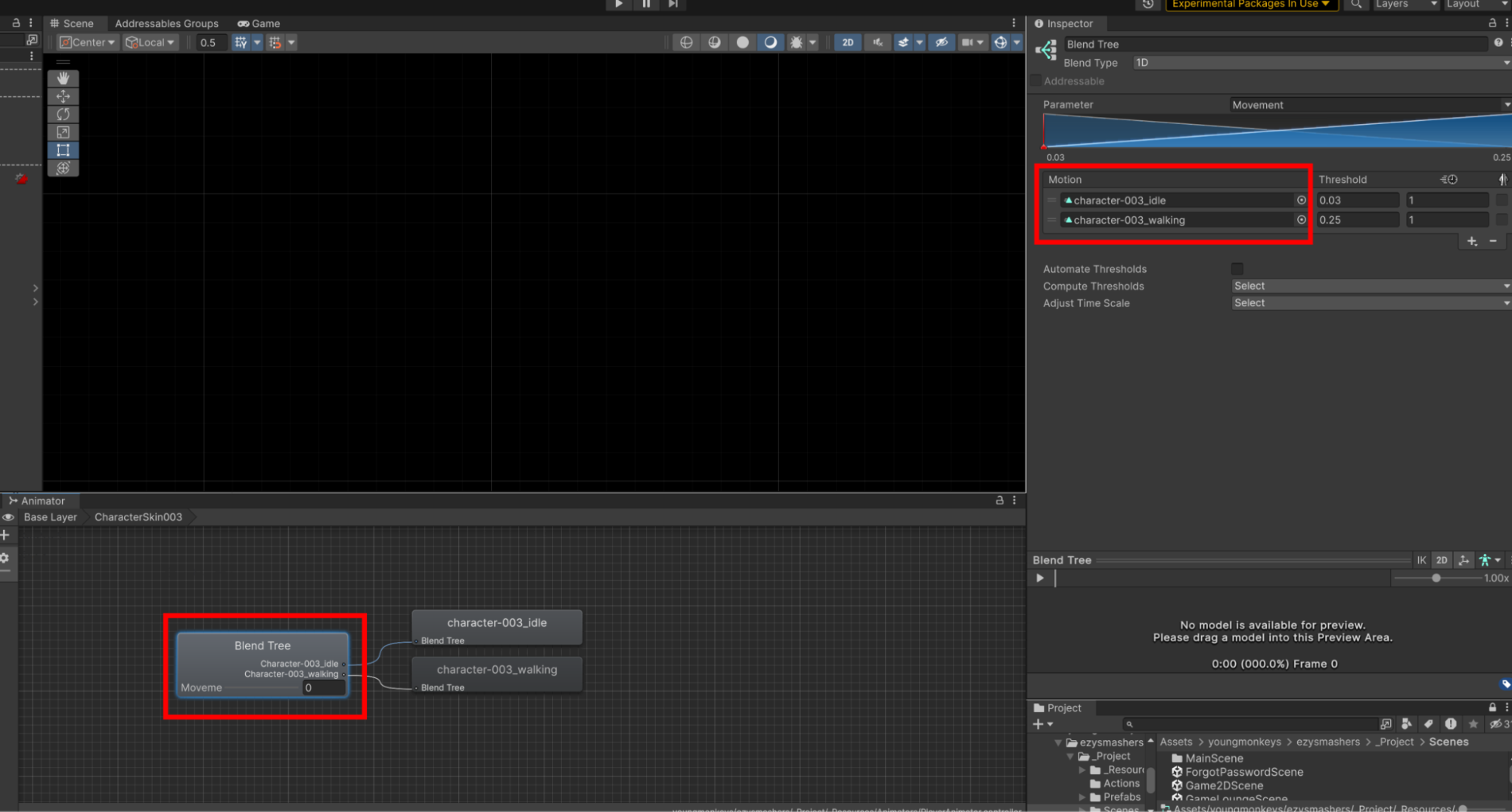Toggle preview avatar pivot icon
Image resolution: width=1512 pixels, height=812 pixels.
(x=1464, y=560)
